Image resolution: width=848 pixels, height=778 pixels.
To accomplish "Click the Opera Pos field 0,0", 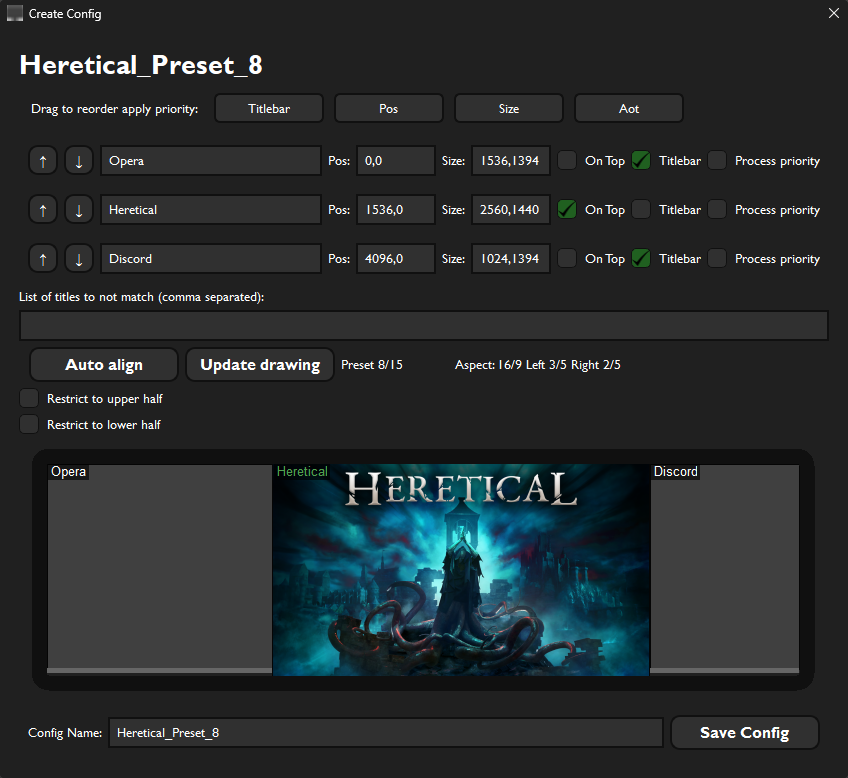I will tap(396, 161).
